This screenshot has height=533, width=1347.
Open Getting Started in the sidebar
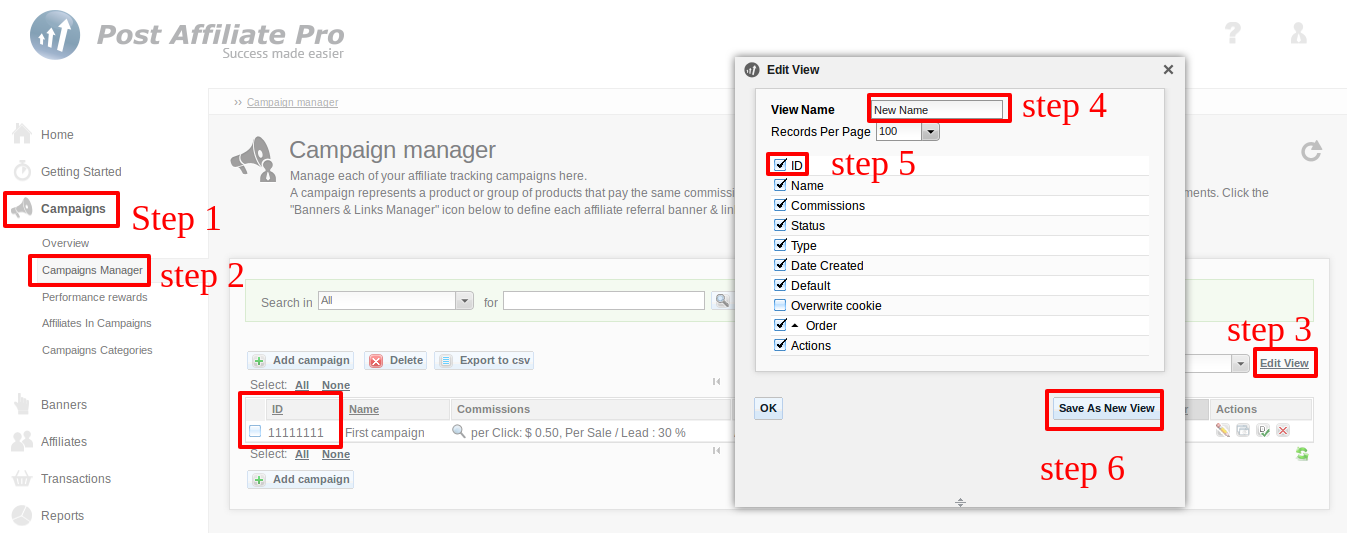coord(81,172)
